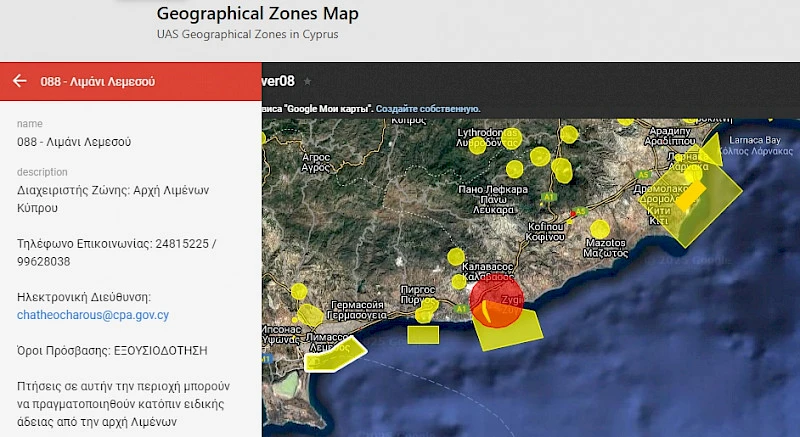Viewport: 800px width, 437px height.
Task: Click the yellow hexagon zone north of Limassol
Action: (x=310, y=315)
